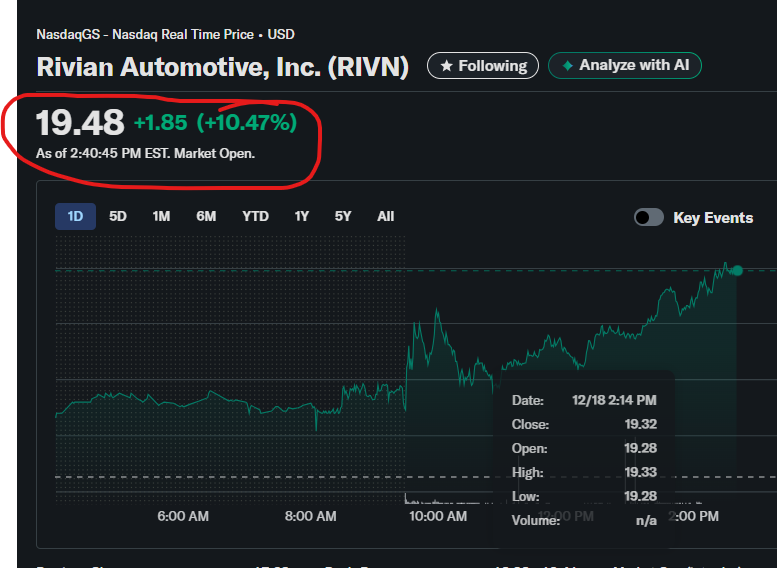Switch chart to 5D range
Image resolution: width=777 pixels, height=568 pixels.
click(118, 217)
